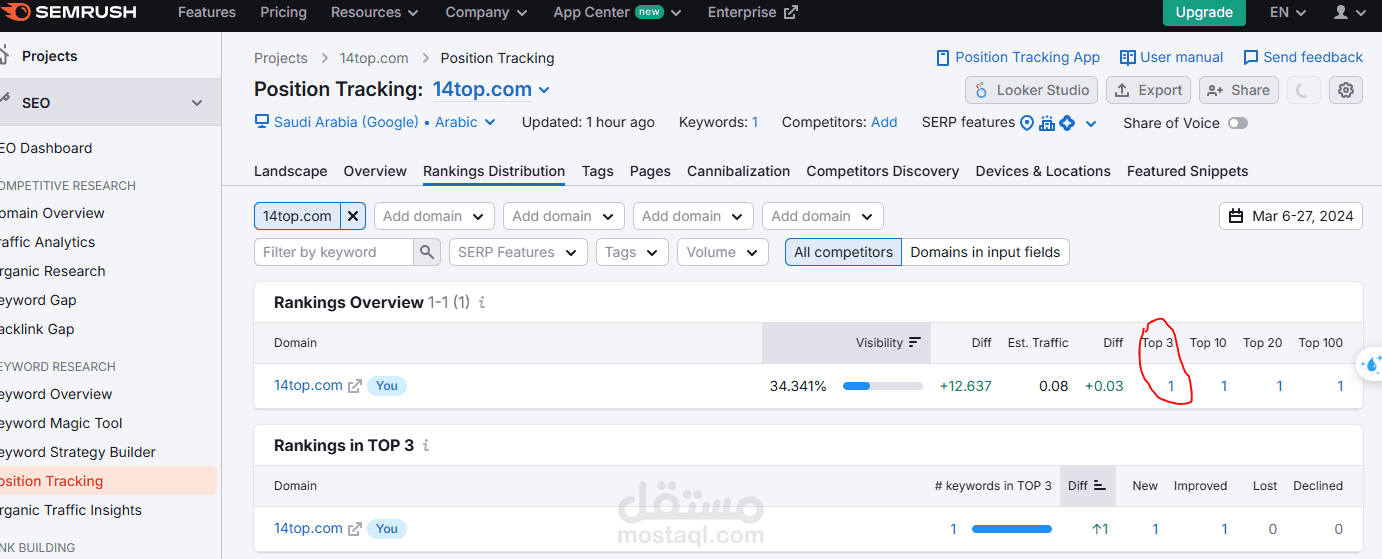Click the Enterprise external link icon
The width and height of the screenshot is (1382, 559).
click(x=791, y=13)
